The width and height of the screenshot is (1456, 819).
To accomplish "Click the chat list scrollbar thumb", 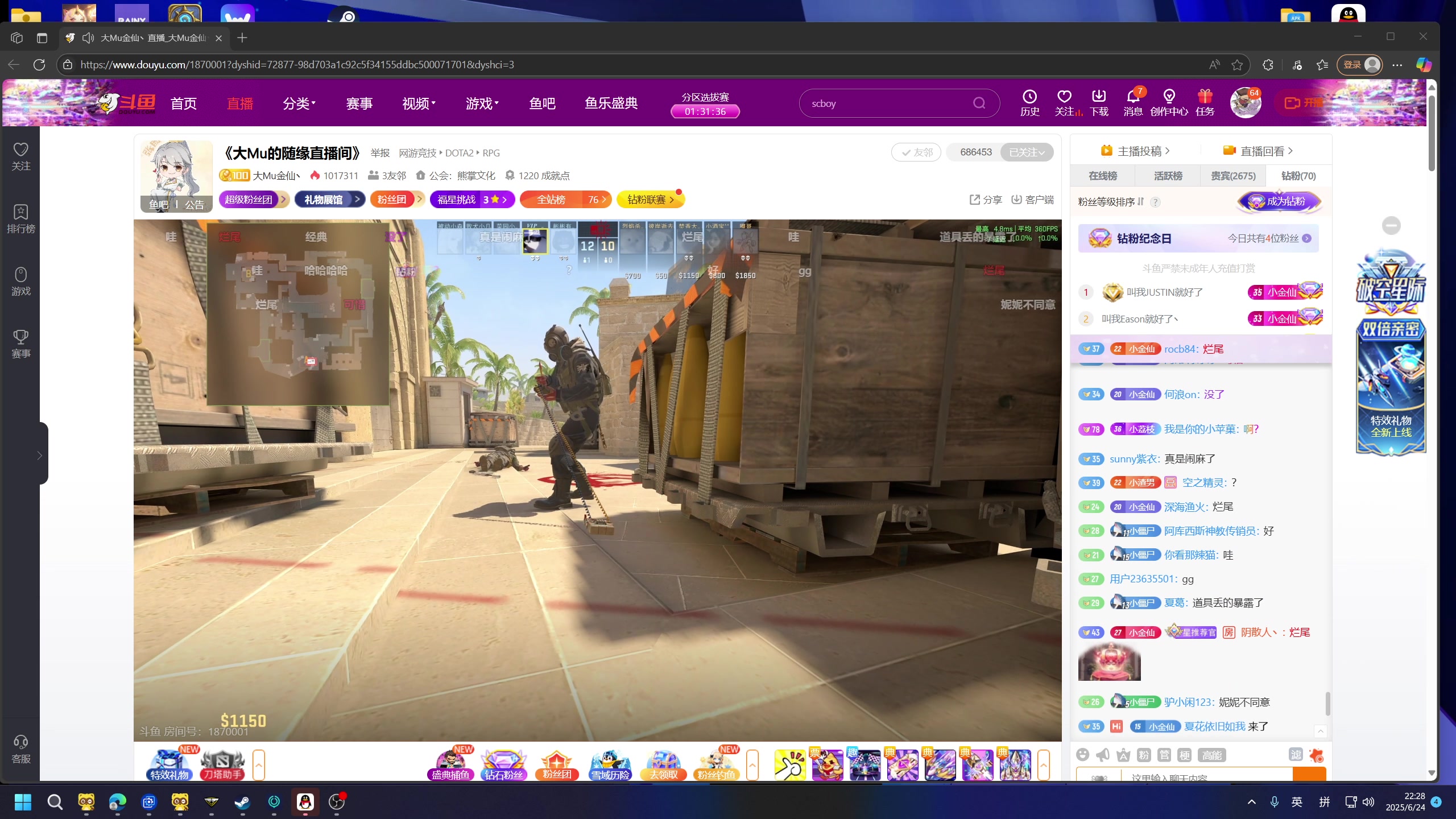I will tap(1327, 704).
